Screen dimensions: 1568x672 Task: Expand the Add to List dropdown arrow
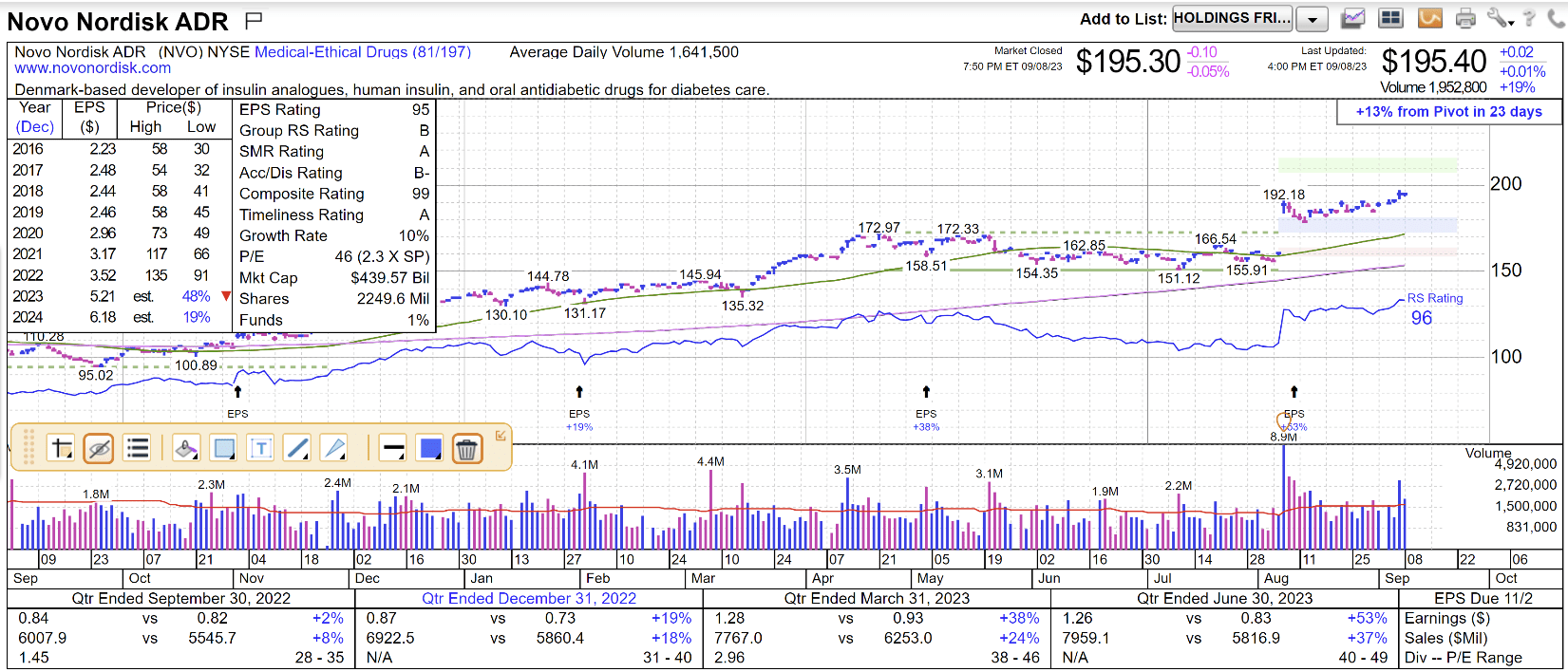tap(1312, 19)
